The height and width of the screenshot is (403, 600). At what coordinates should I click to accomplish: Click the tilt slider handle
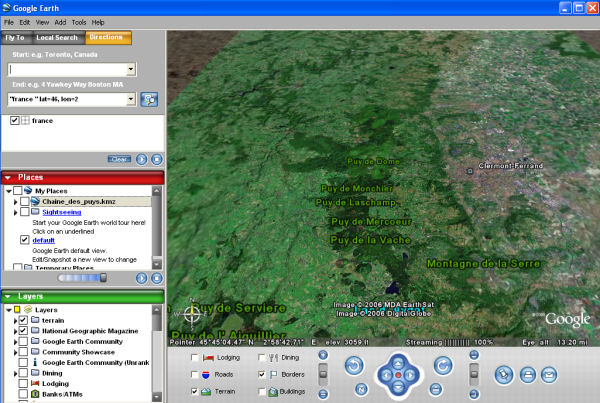[x=474, y=373]
